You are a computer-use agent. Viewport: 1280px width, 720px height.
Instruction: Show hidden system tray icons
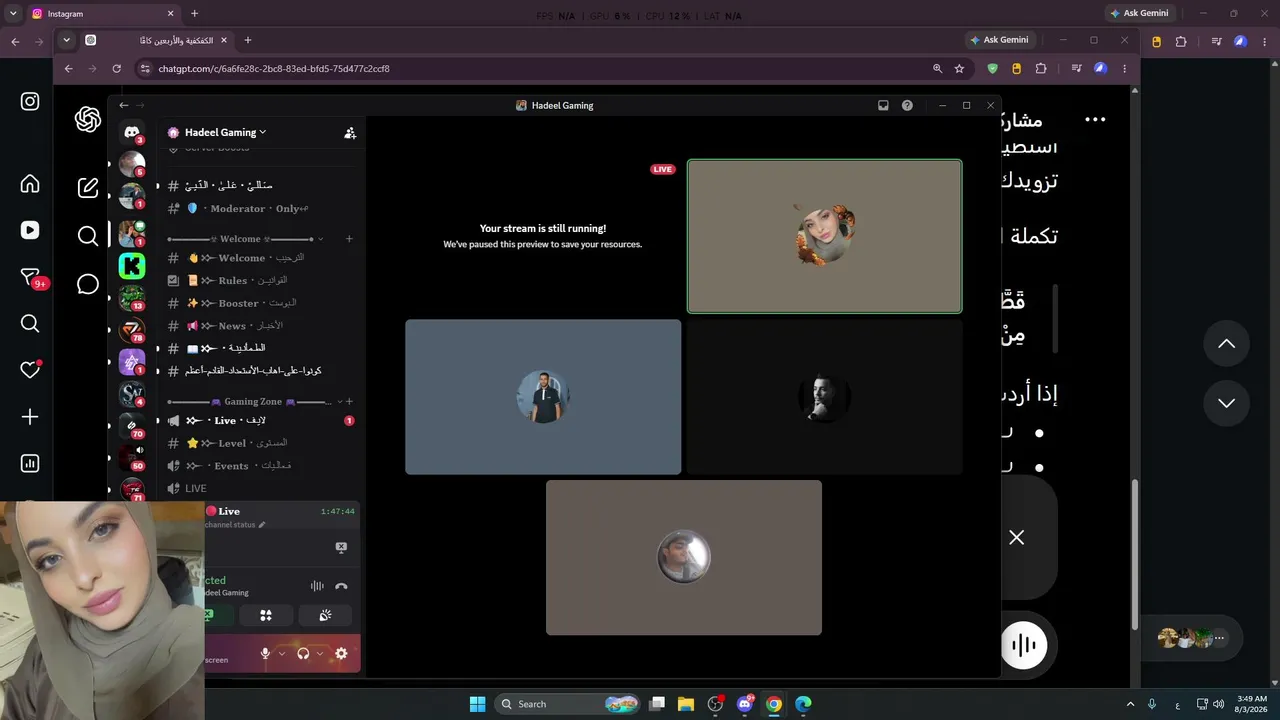click(x=1131, y=704)
